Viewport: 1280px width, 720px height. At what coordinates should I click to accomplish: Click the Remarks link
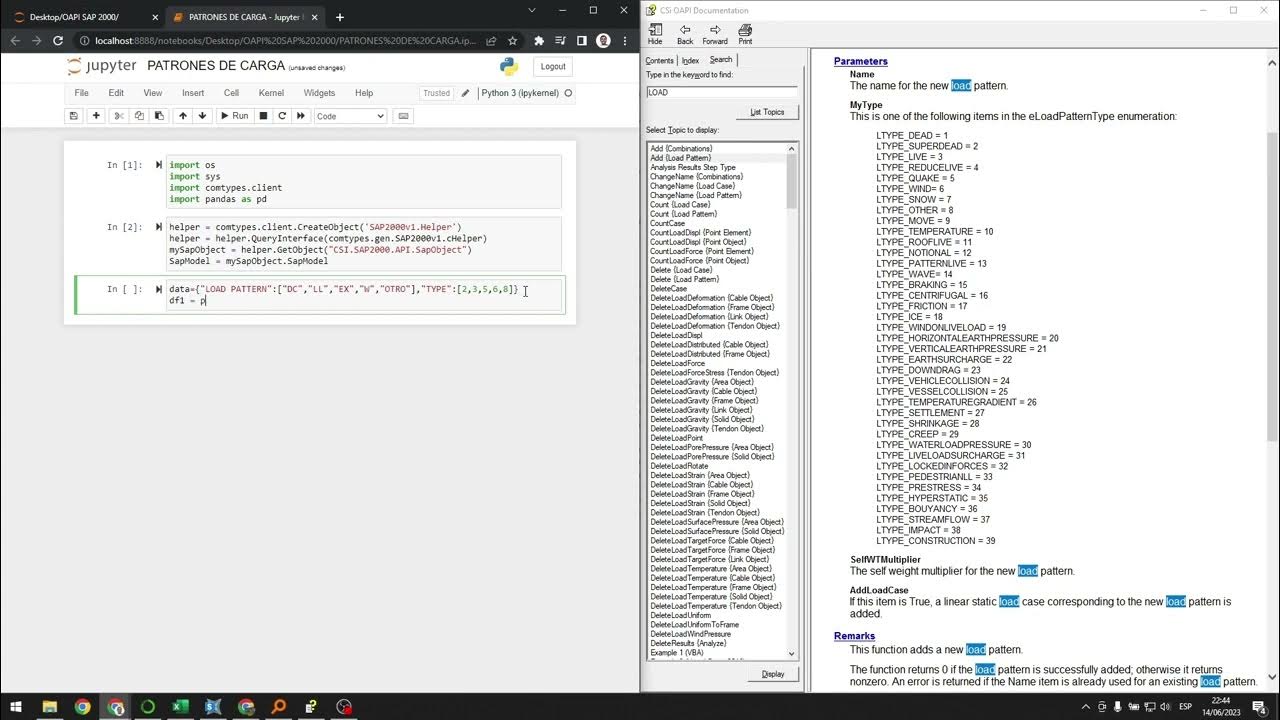855,636
